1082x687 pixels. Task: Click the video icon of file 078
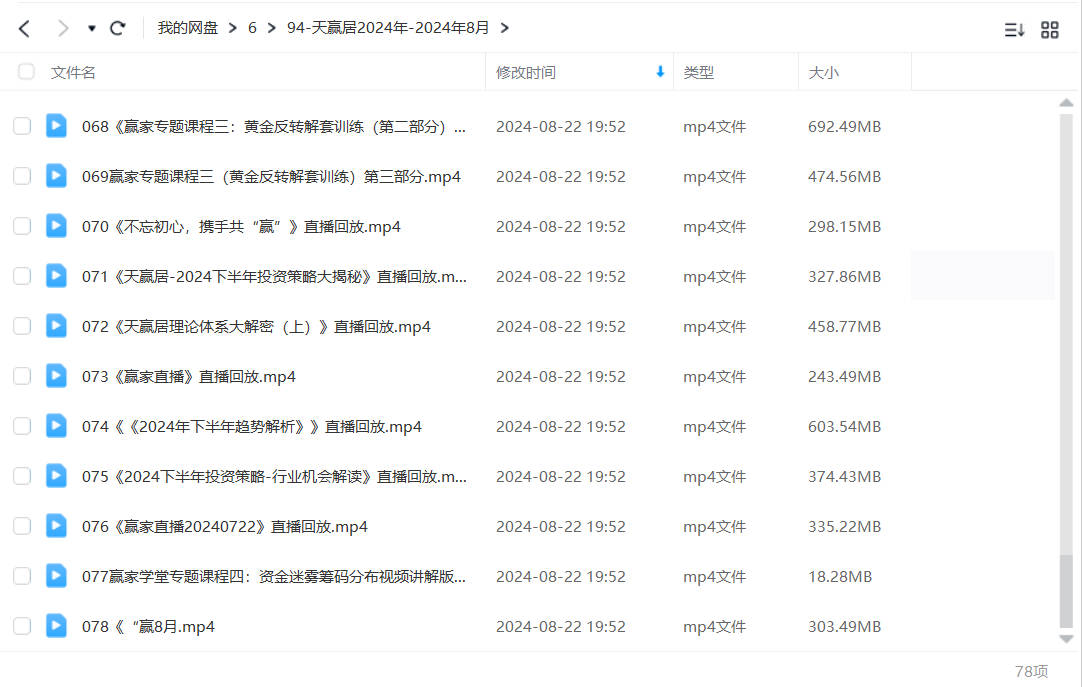tap(57, 626)
